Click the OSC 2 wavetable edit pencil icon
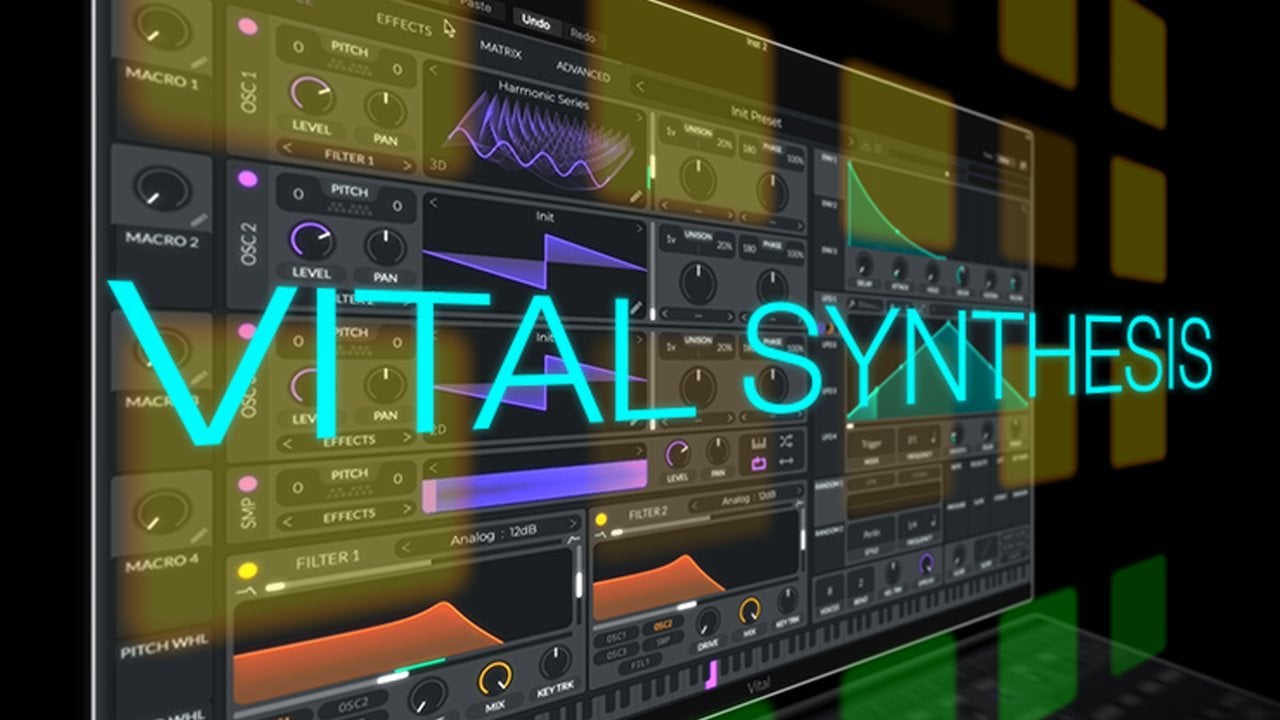Screen dimensions: 1280x720 point(636,307)
